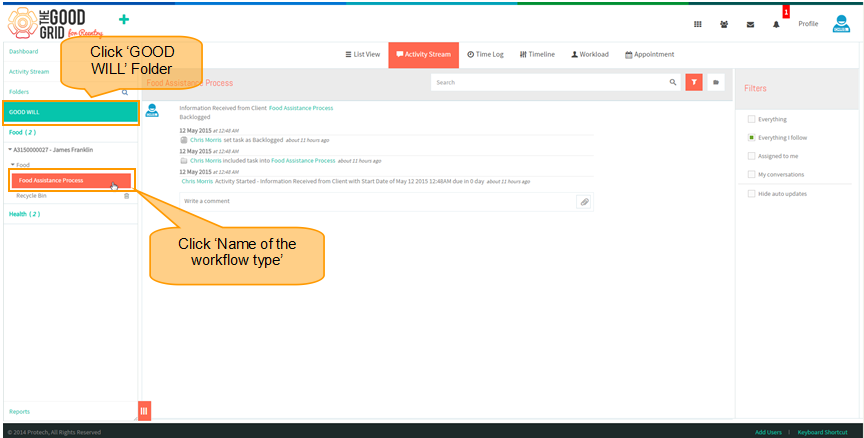This screenshot has height=438, width=864.
Task: Select Food Assistance Process workflow in sidebar
Action: point(71,180)
